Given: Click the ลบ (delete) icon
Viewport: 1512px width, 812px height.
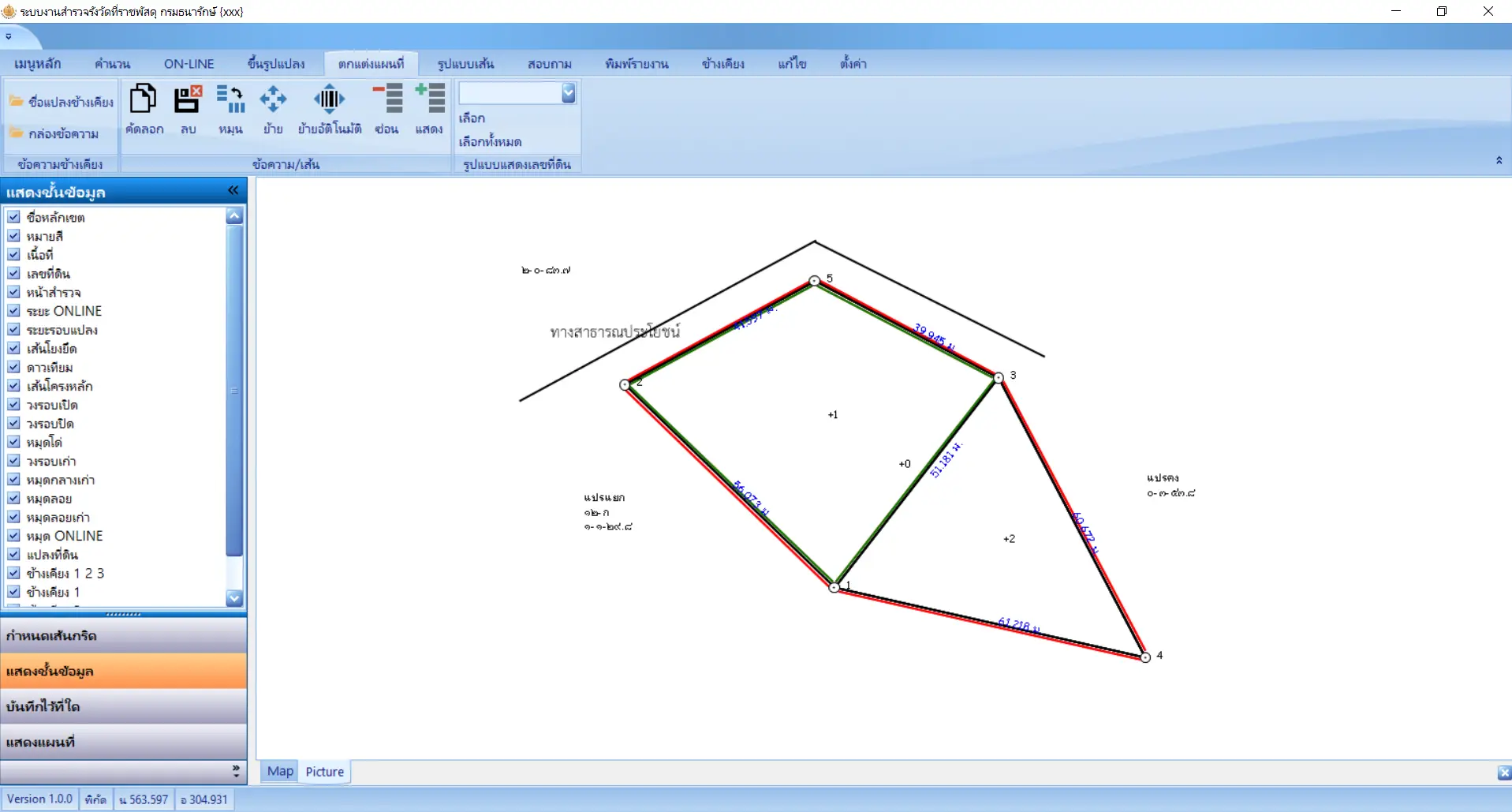Looking at the screenshot, I should click(x=188, y=100).
